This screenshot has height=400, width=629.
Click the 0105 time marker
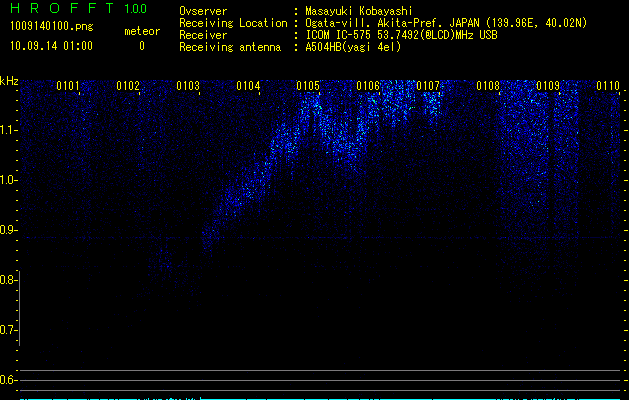pos(308,86)
